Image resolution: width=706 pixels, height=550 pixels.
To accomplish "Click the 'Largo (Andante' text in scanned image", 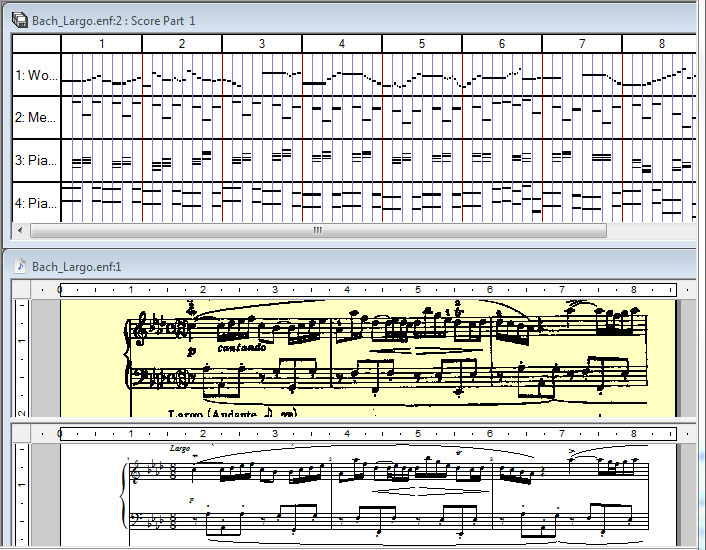I will [212, 414].
